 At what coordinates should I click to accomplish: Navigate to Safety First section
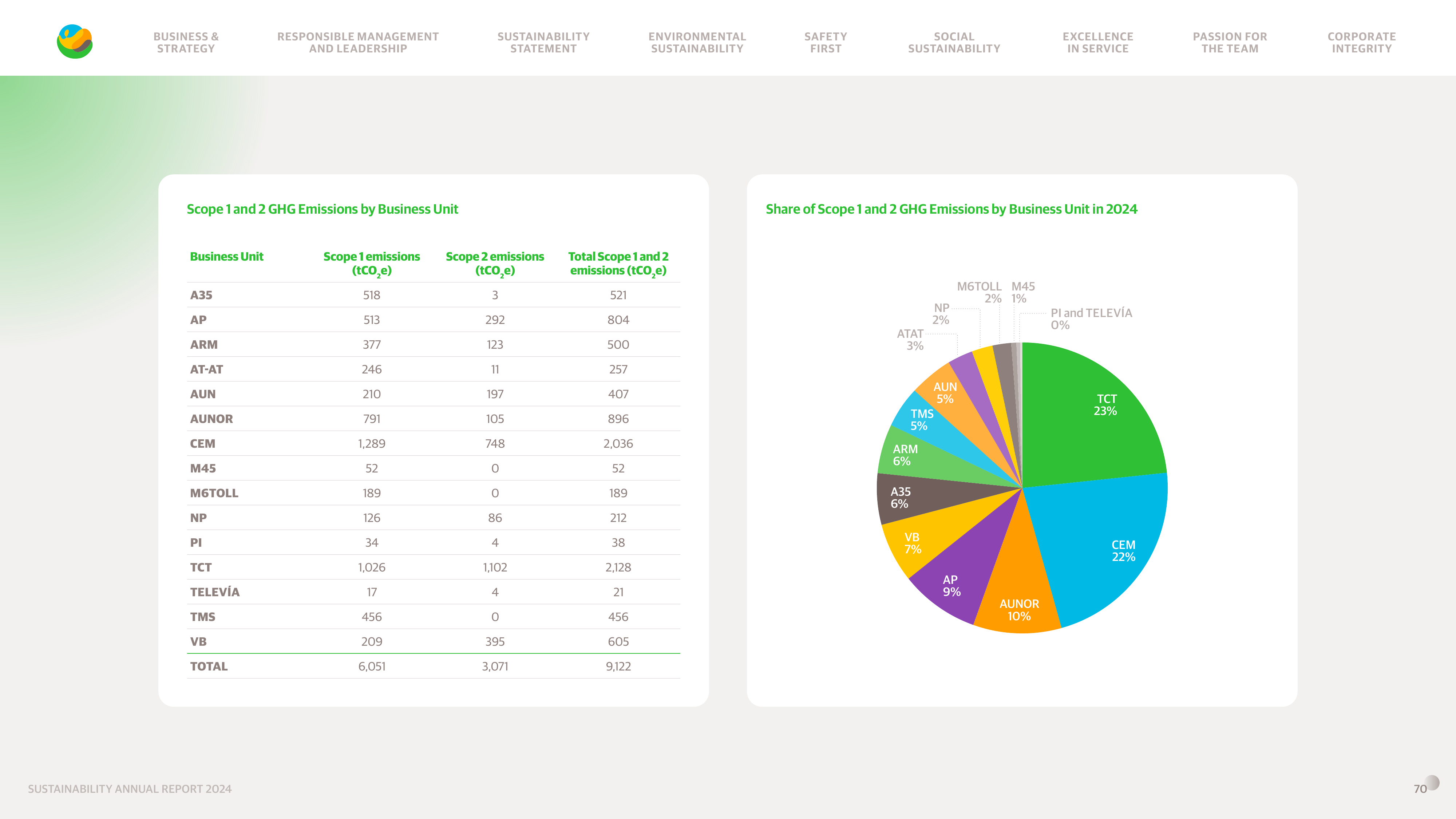coord(826,42)
